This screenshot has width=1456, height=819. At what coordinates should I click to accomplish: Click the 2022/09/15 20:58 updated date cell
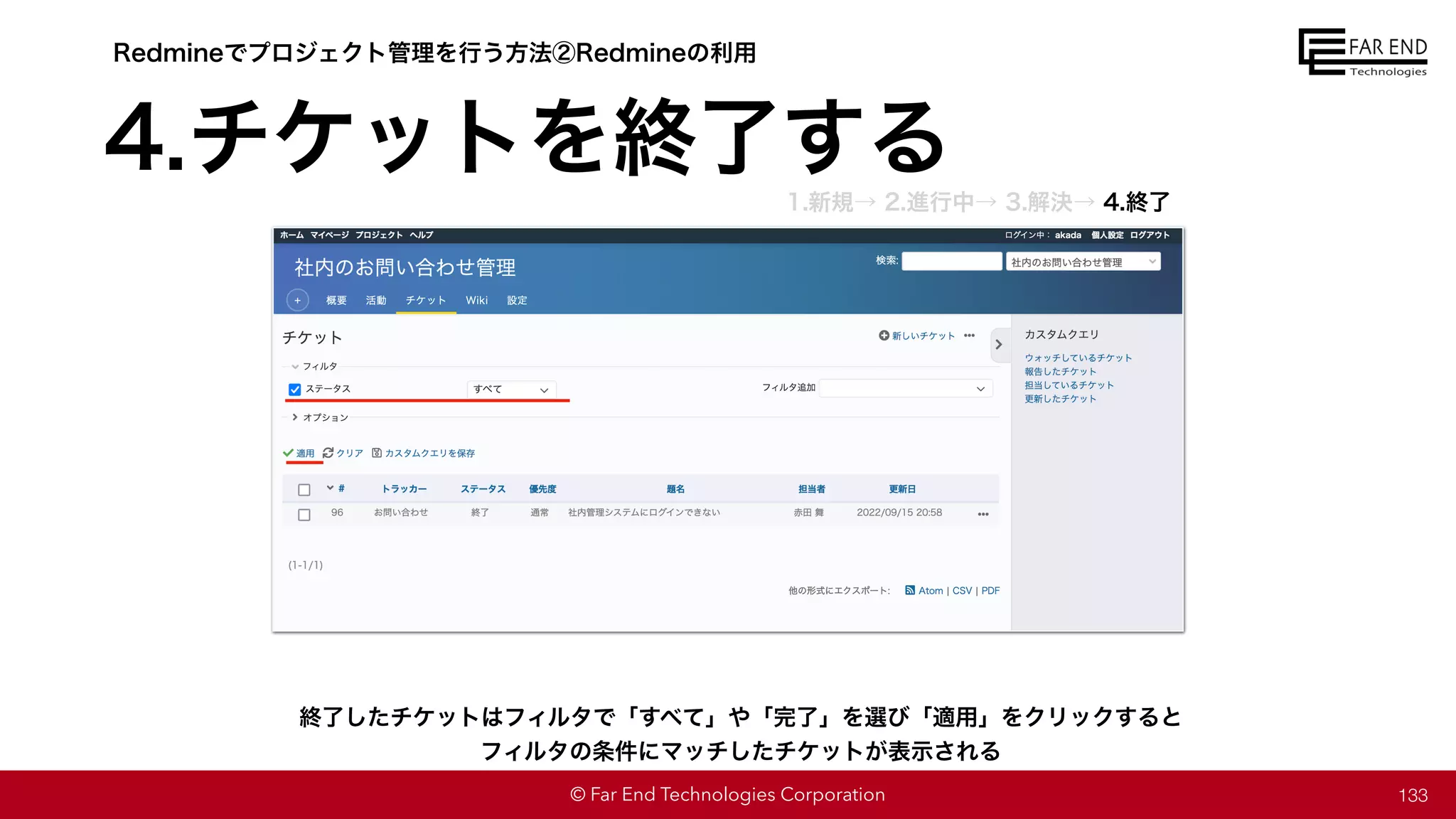(899, 513)
